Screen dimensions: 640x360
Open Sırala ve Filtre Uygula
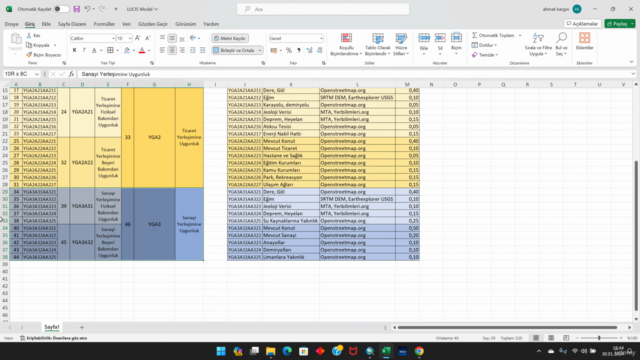tap(538, 44)
